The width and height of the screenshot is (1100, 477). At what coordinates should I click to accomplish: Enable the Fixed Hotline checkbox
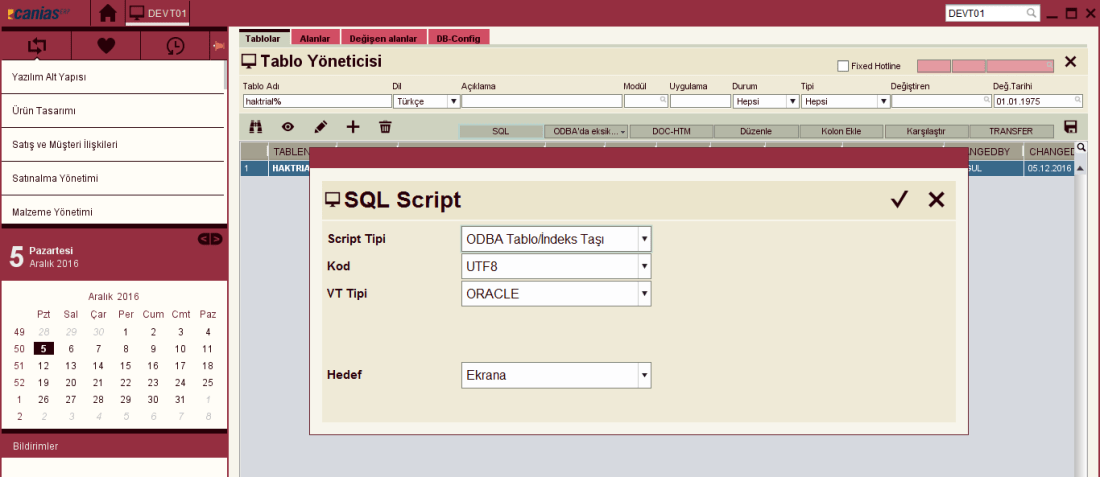click(843, 66)
